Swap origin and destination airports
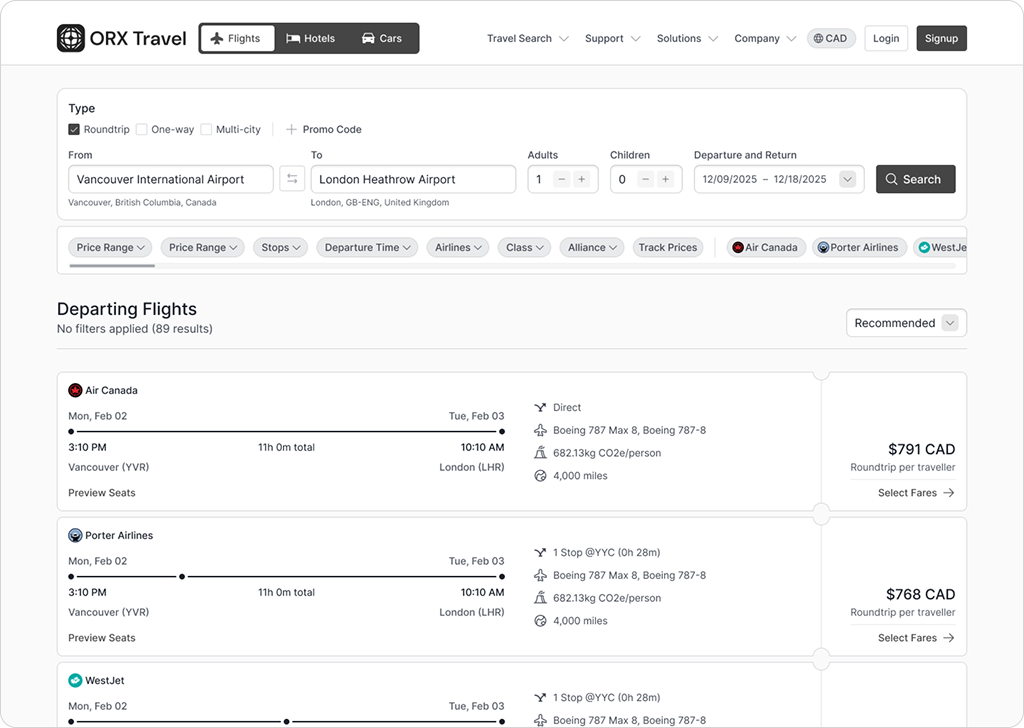This screenshot has width=1024, height=728. (292, 179)
